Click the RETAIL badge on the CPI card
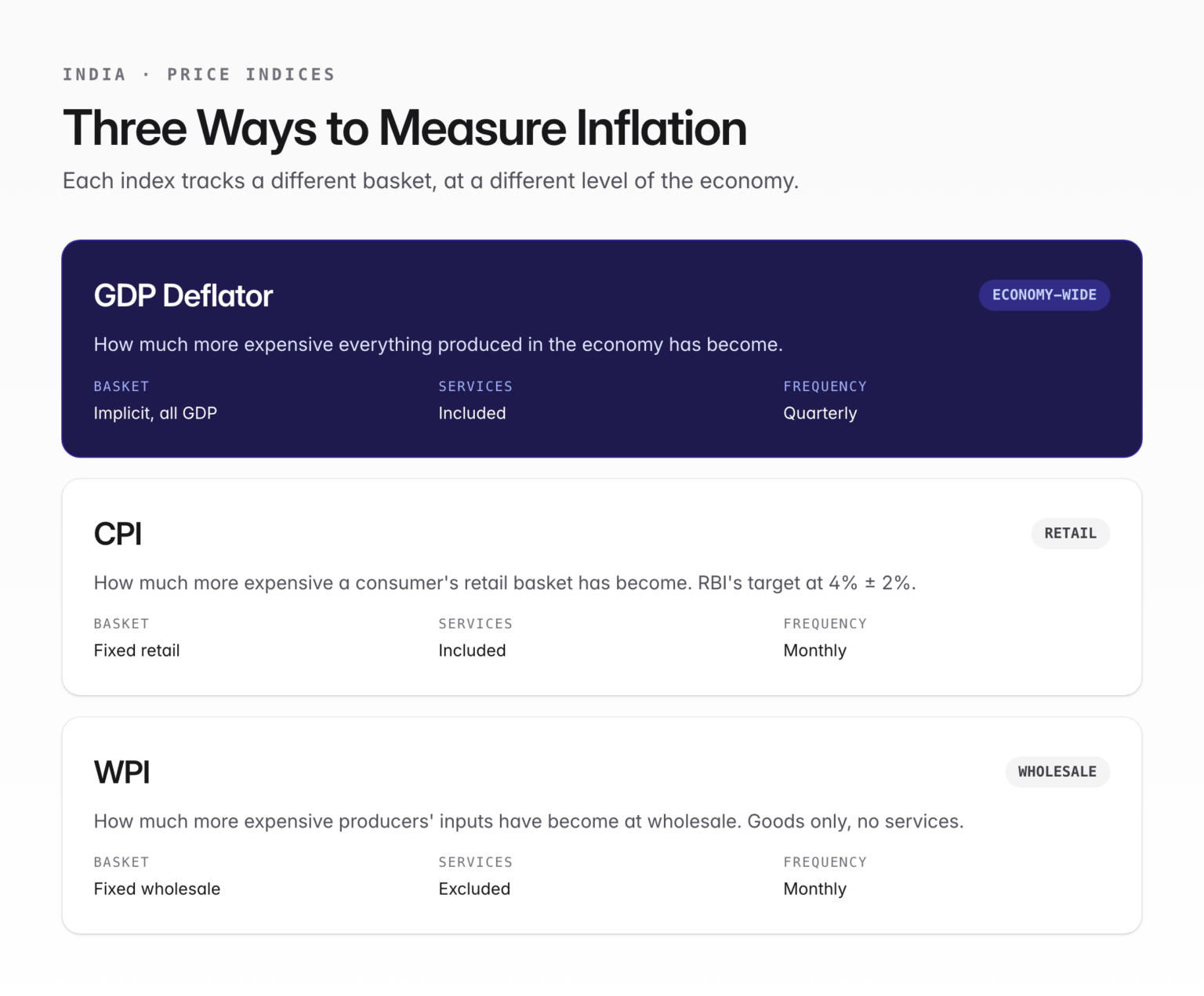The width and height of the screenshot is (1204, 996). point(1070,534)
